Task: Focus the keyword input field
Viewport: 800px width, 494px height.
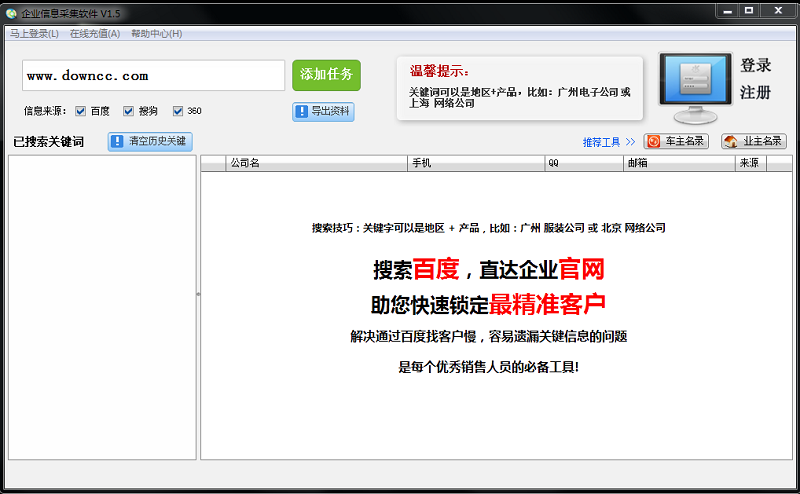Action: click(153, 76)
